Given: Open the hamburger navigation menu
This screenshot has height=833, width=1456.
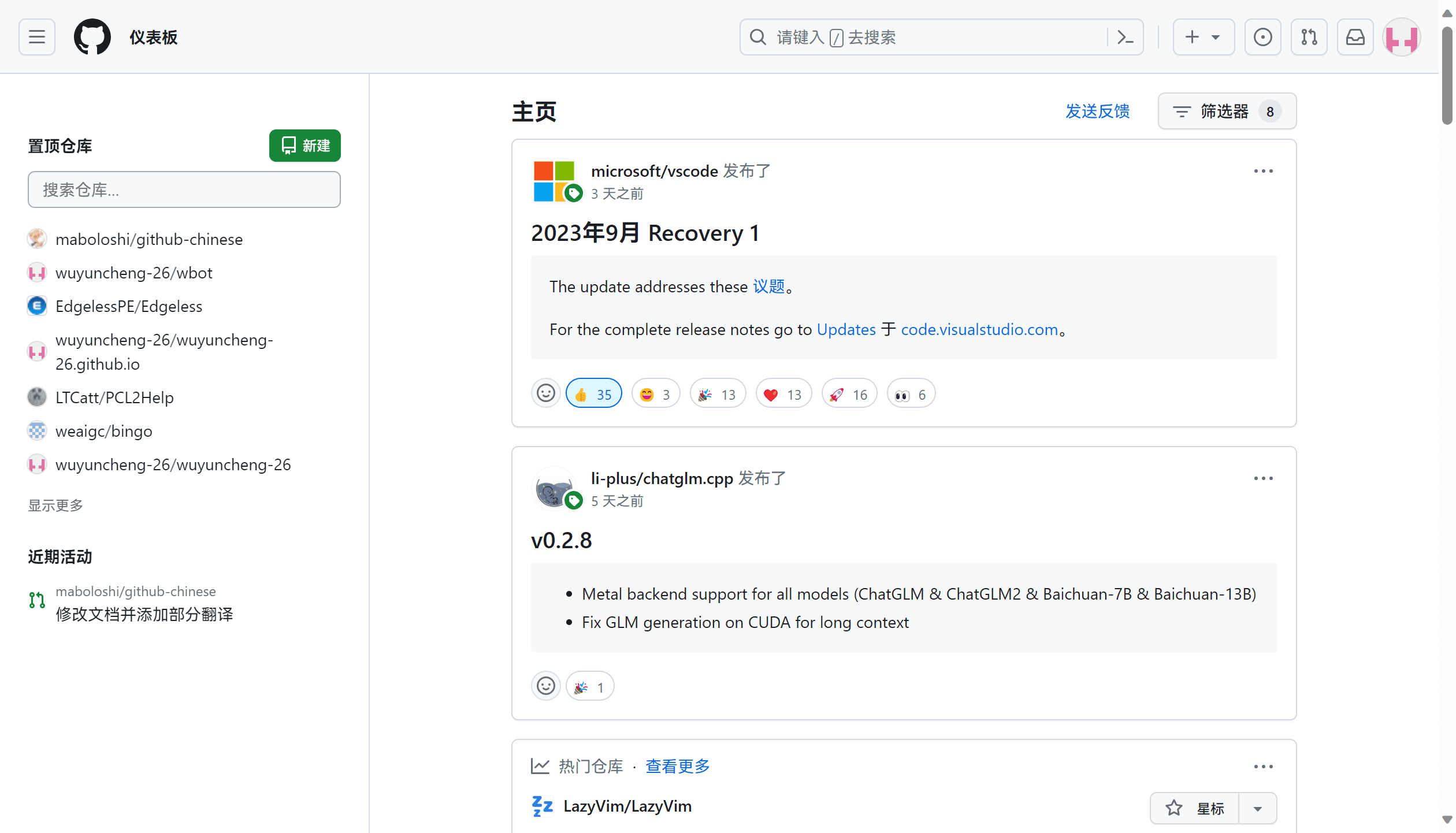Looking at the screenshot, I should [36, 36].
